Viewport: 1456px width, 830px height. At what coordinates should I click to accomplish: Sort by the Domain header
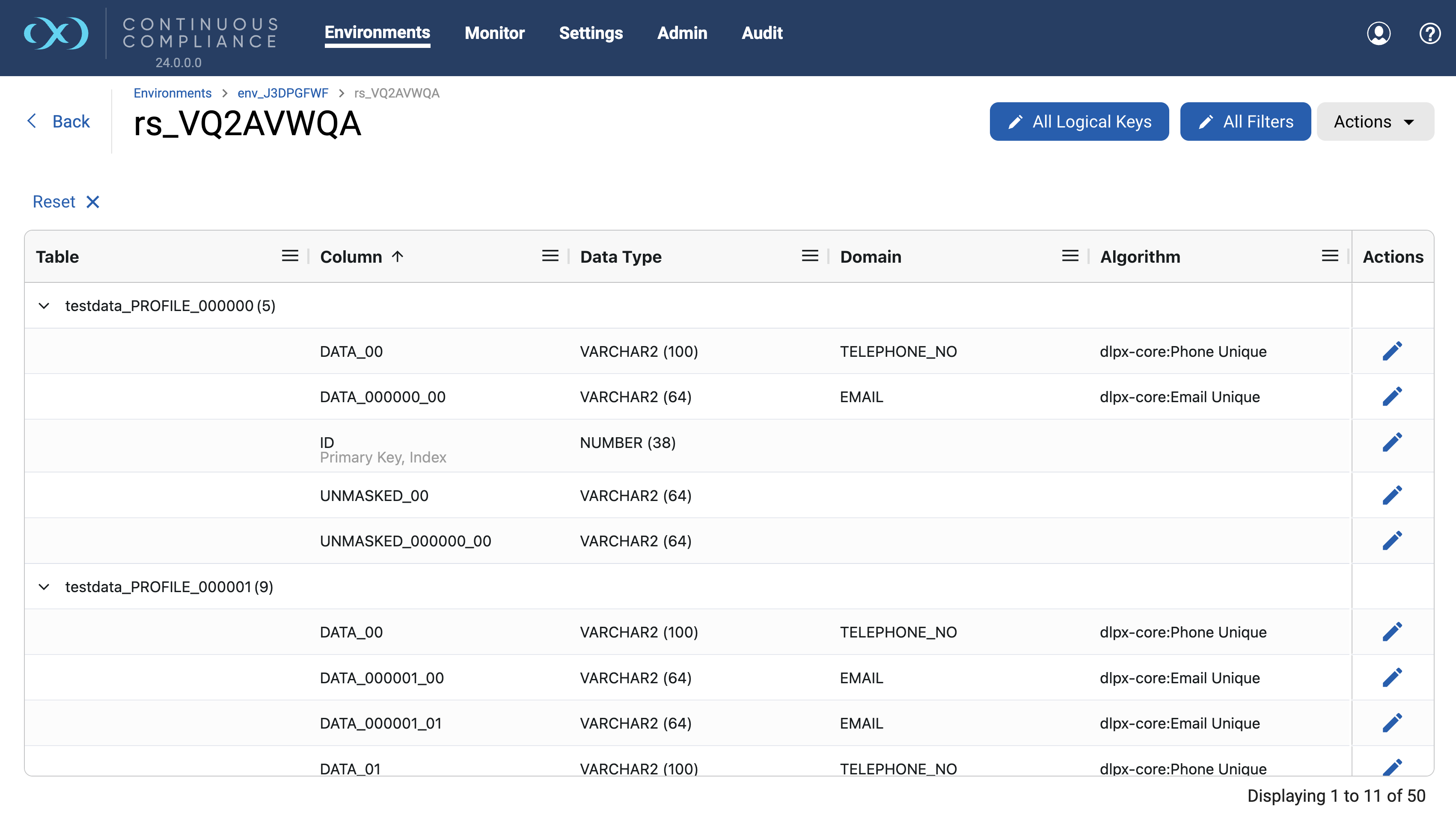[x=871, y=257]
